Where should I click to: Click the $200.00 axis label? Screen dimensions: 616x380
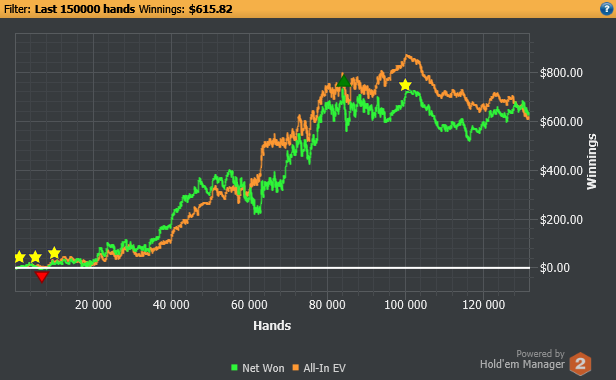click(561, 220)
